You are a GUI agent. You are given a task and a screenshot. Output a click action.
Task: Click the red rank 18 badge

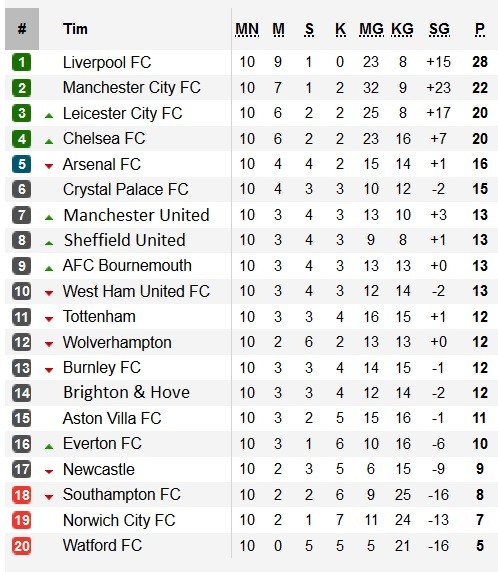coord(22,495)
